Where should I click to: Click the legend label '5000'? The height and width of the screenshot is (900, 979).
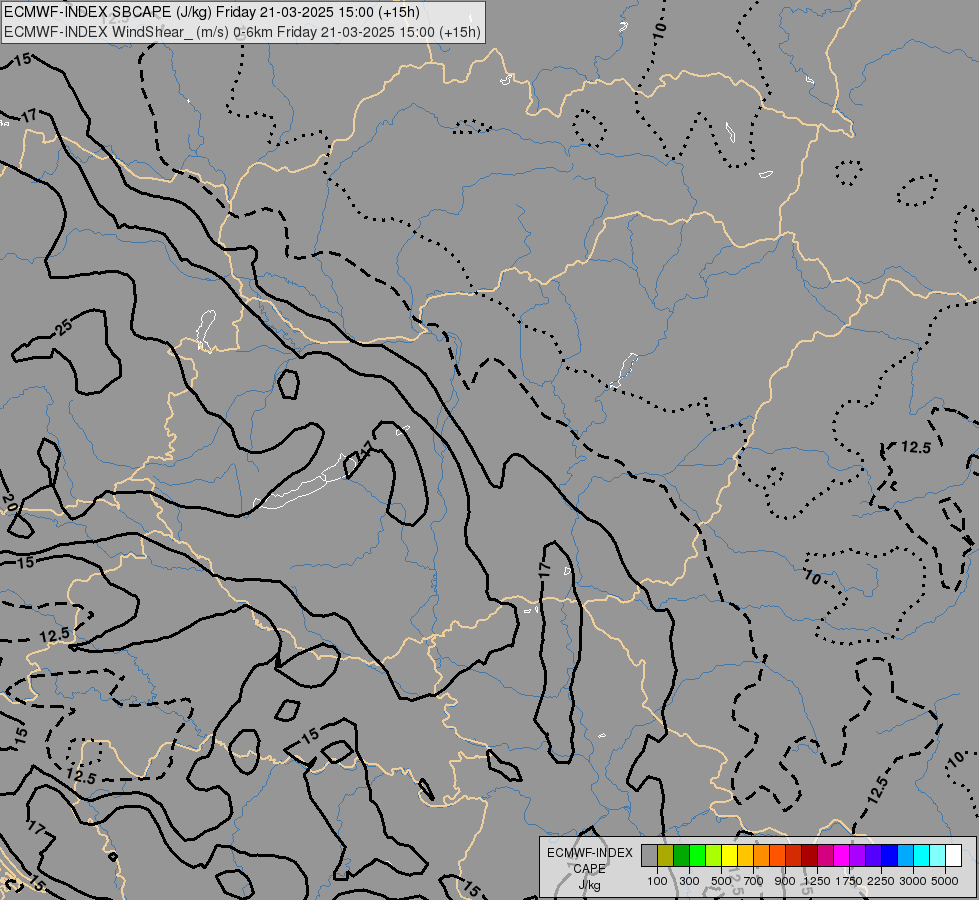(x=945, y=881)
